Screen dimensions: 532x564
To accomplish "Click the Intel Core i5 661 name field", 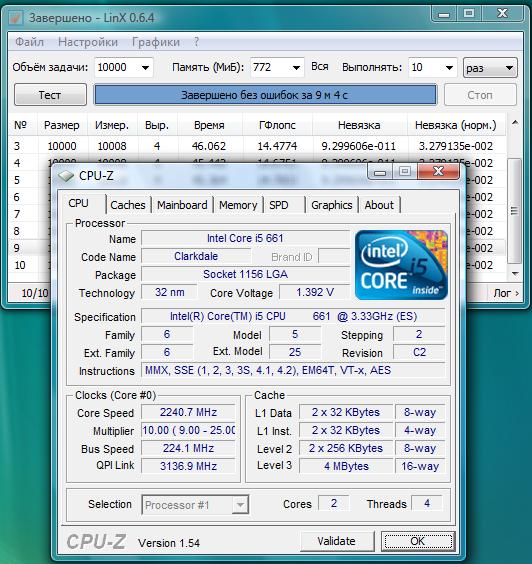I will coord(245,238).
